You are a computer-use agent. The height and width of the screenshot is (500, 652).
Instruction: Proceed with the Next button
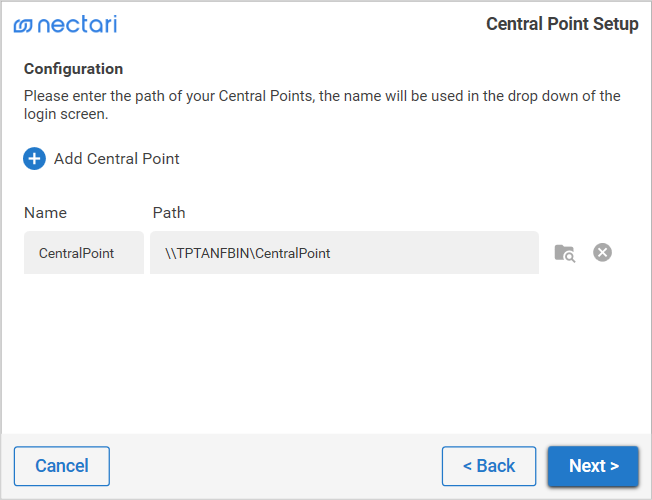(x=593, y=466)
